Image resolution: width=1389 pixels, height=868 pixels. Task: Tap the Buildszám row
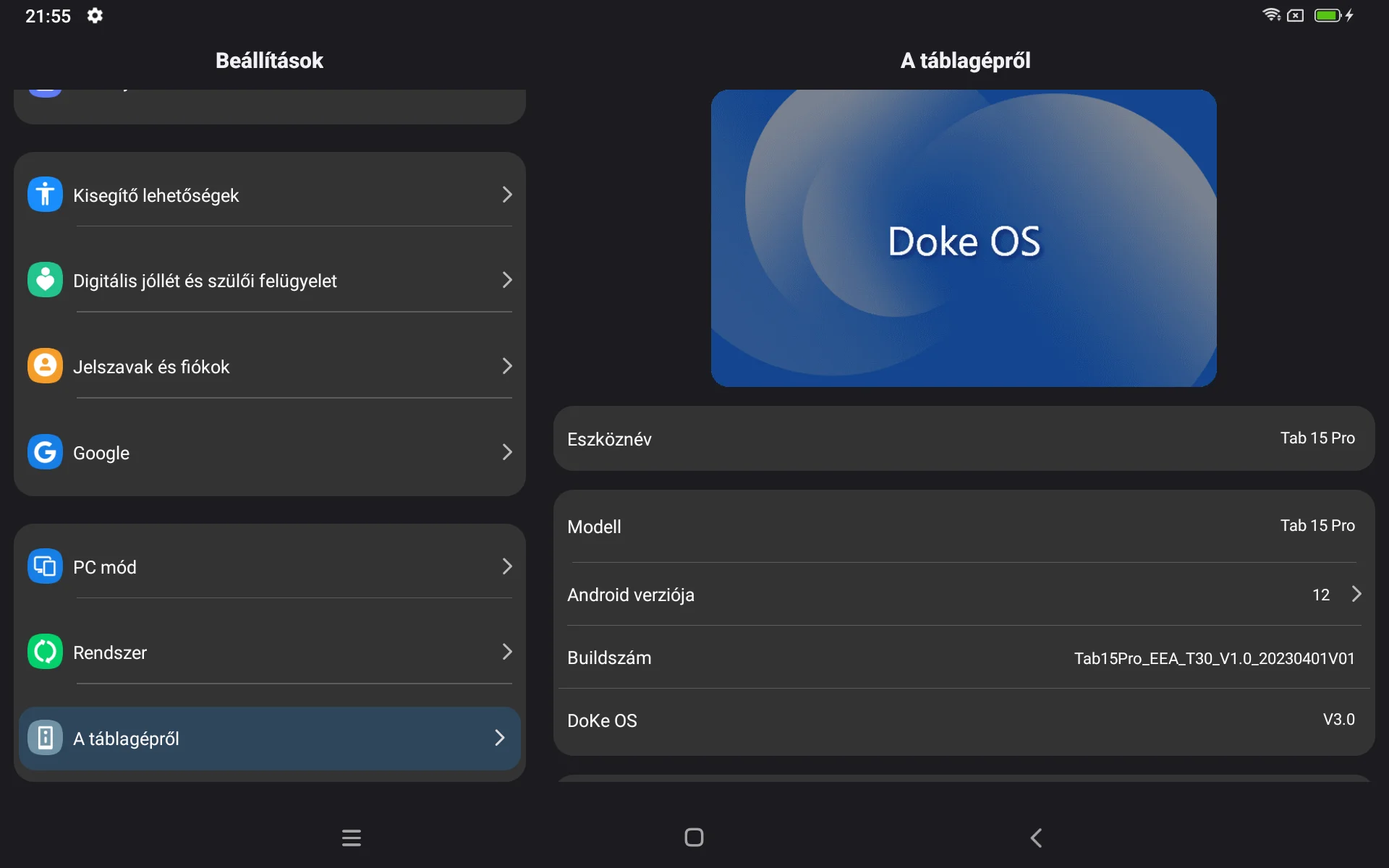click(963, 658)
